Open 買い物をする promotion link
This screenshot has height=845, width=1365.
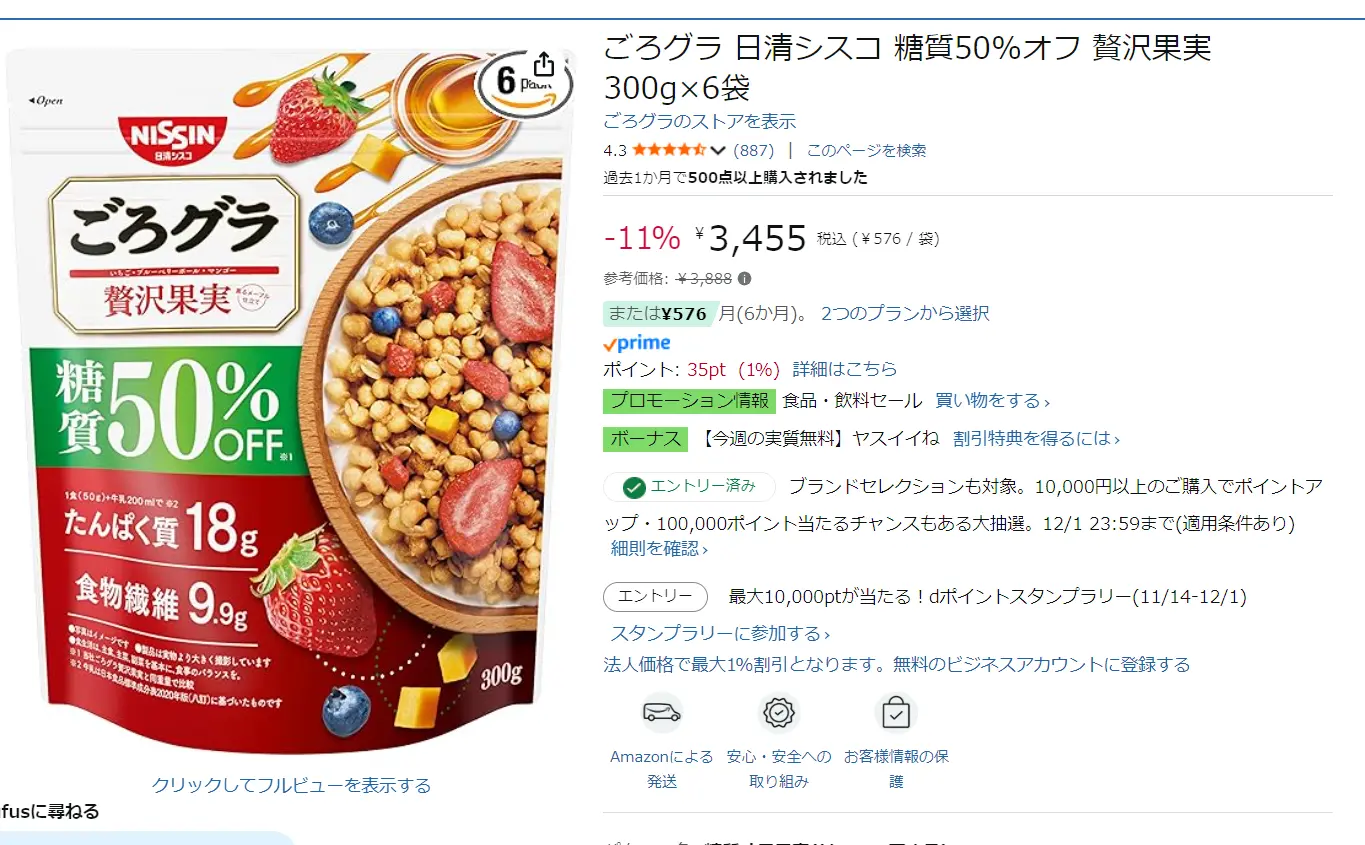click(992, 401)
